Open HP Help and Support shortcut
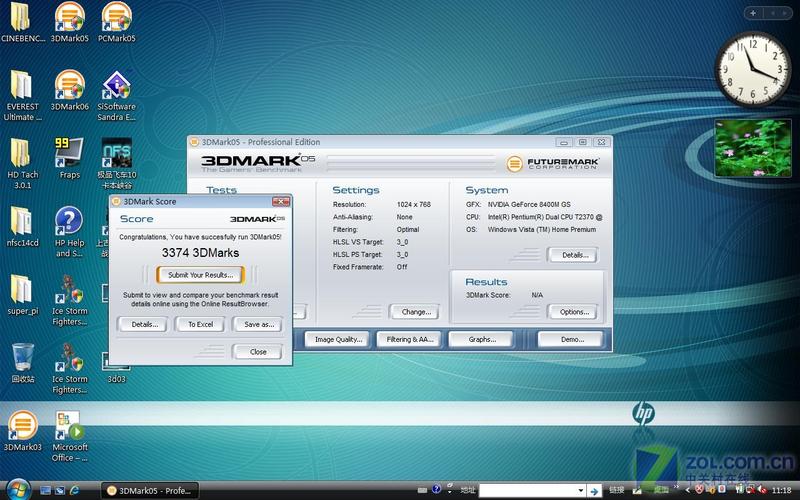 coord(69,232)
